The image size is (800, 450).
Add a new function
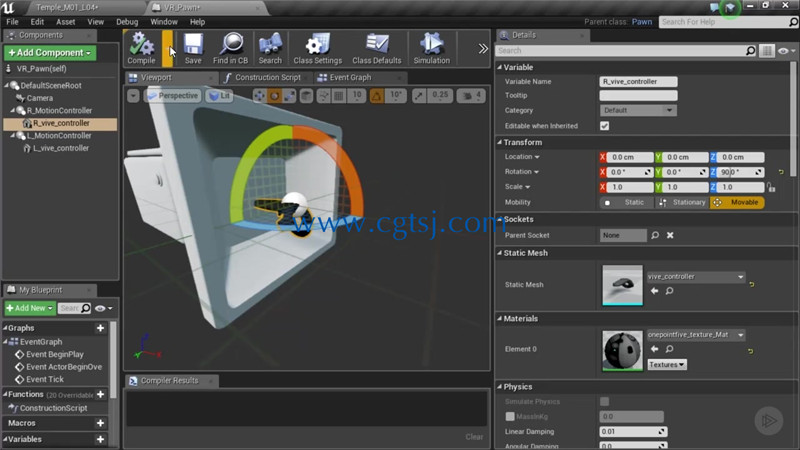(x=101, y=394)
